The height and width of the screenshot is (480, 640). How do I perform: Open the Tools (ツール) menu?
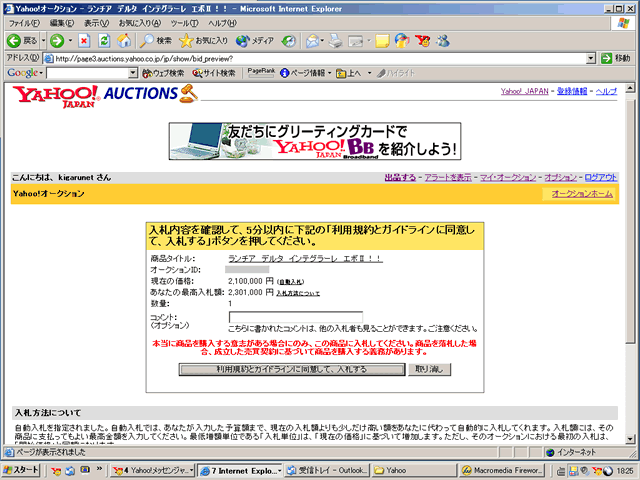point(184,23)
